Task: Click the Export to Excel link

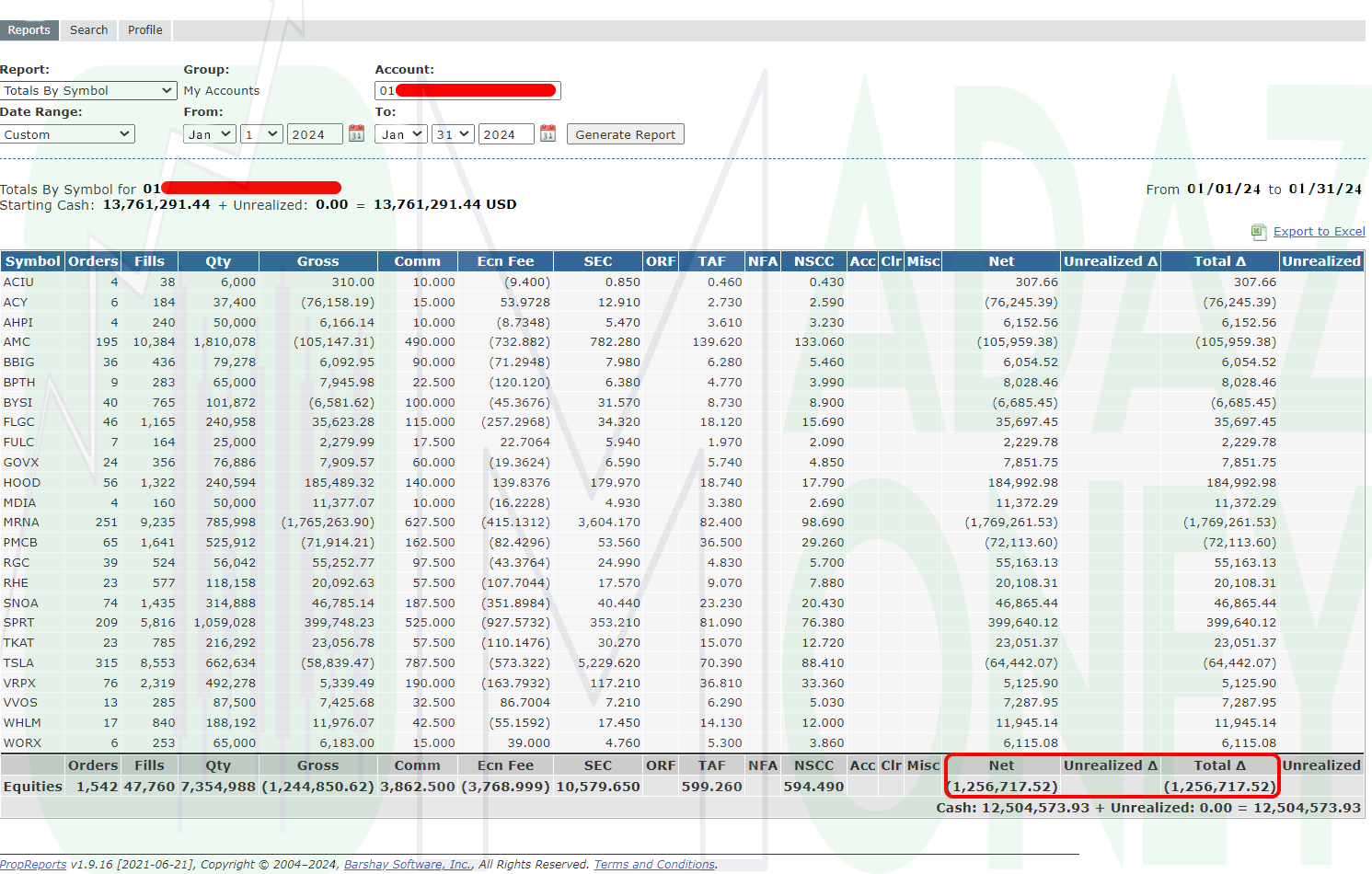Action: click(1319, 232)
